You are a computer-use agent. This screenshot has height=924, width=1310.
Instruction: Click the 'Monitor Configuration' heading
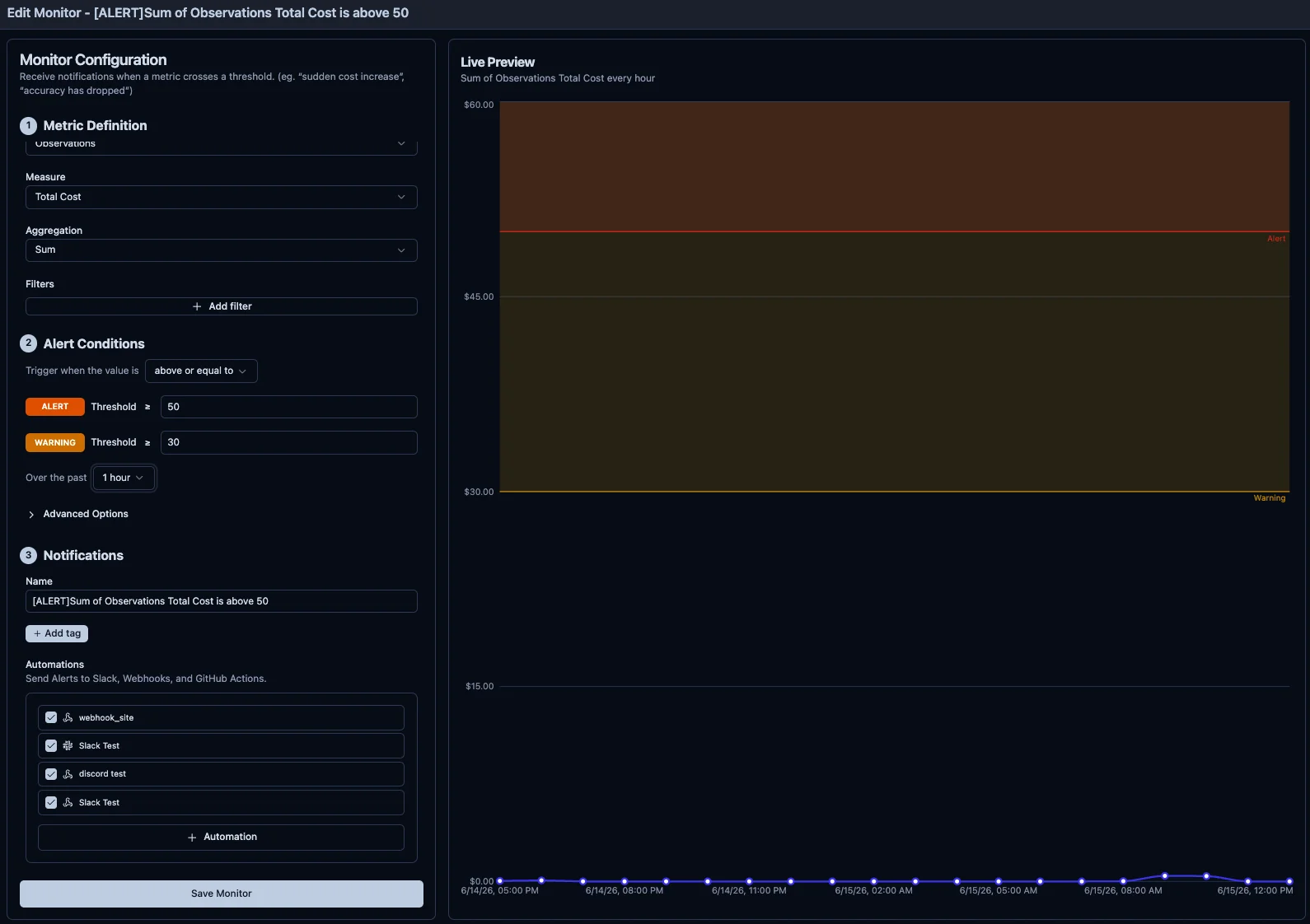click(x=93, y=59)
